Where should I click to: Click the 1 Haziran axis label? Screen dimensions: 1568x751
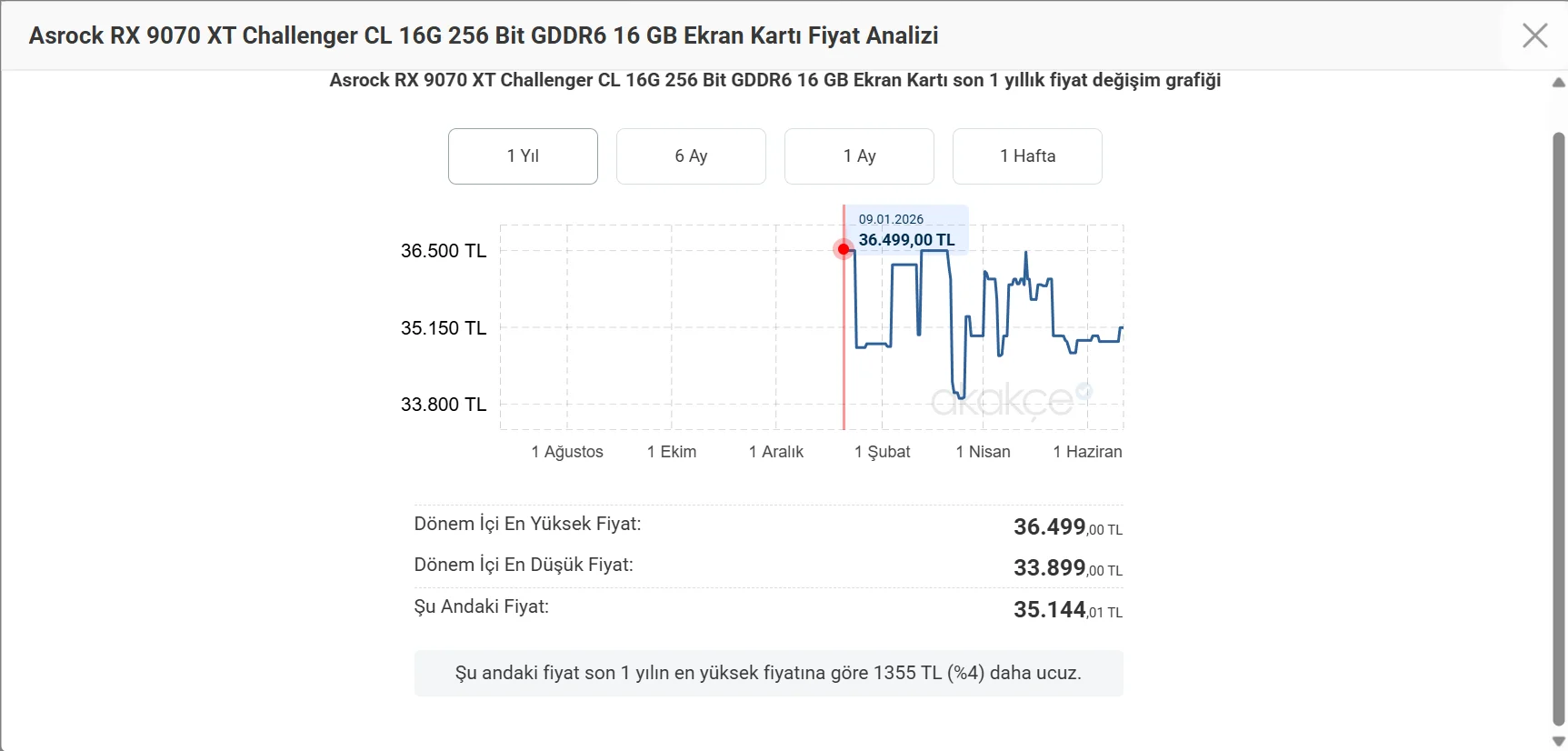pyautogui.click(x=1087, y=452)
